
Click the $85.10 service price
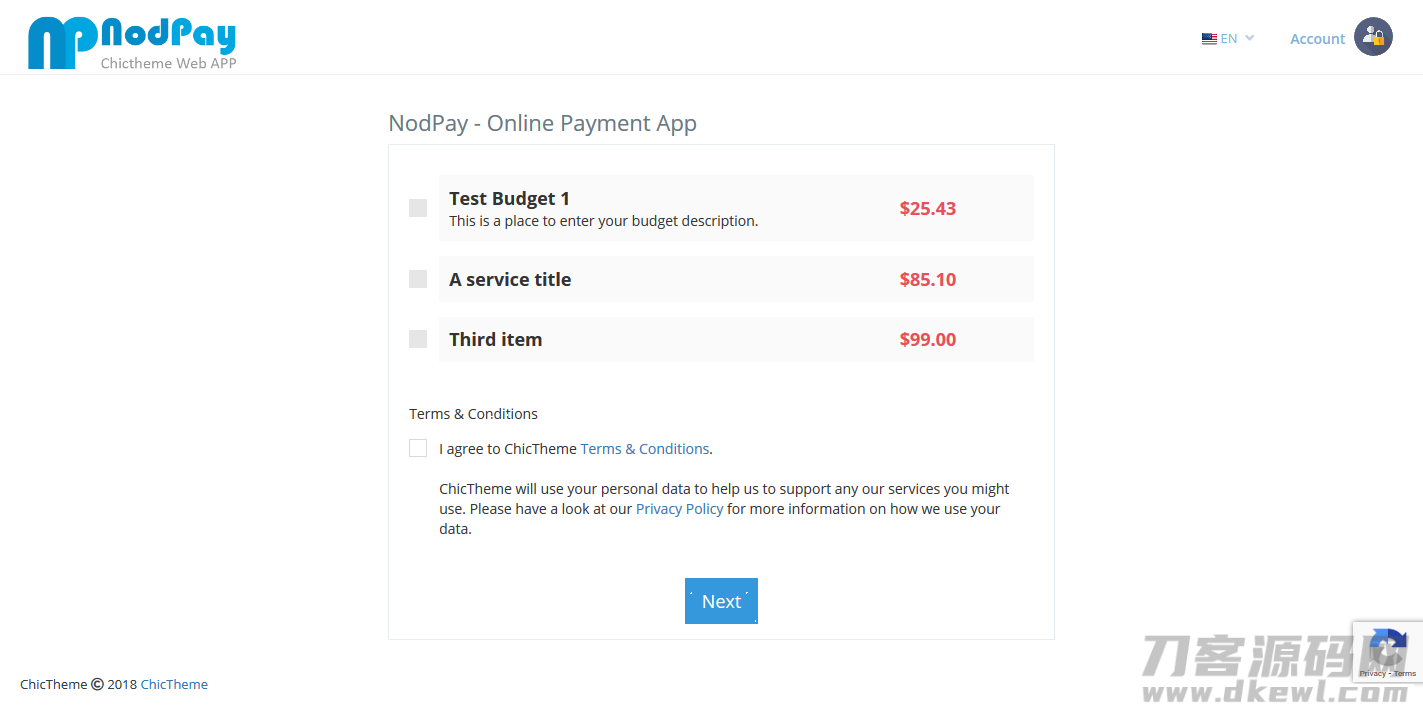pyautogui.click(x=927, y=279)
